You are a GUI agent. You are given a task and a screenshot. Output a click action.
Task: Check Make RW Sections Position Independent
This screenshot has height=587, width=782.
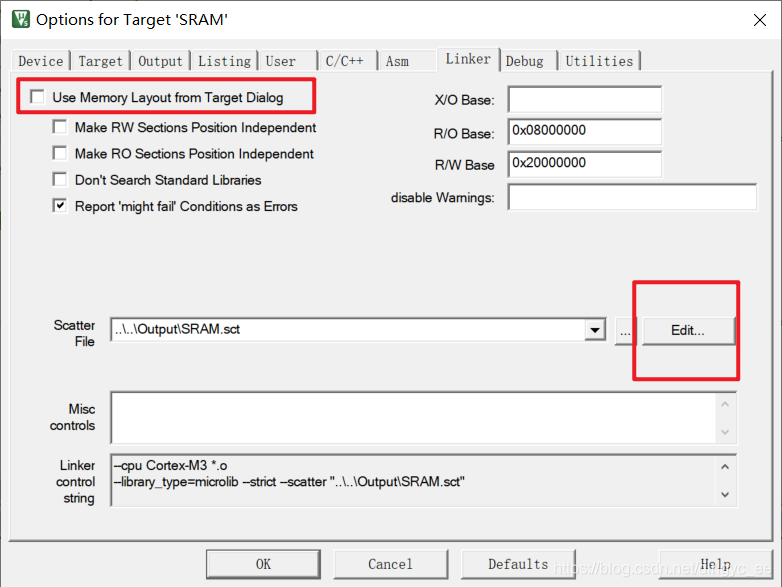point(60,127)
